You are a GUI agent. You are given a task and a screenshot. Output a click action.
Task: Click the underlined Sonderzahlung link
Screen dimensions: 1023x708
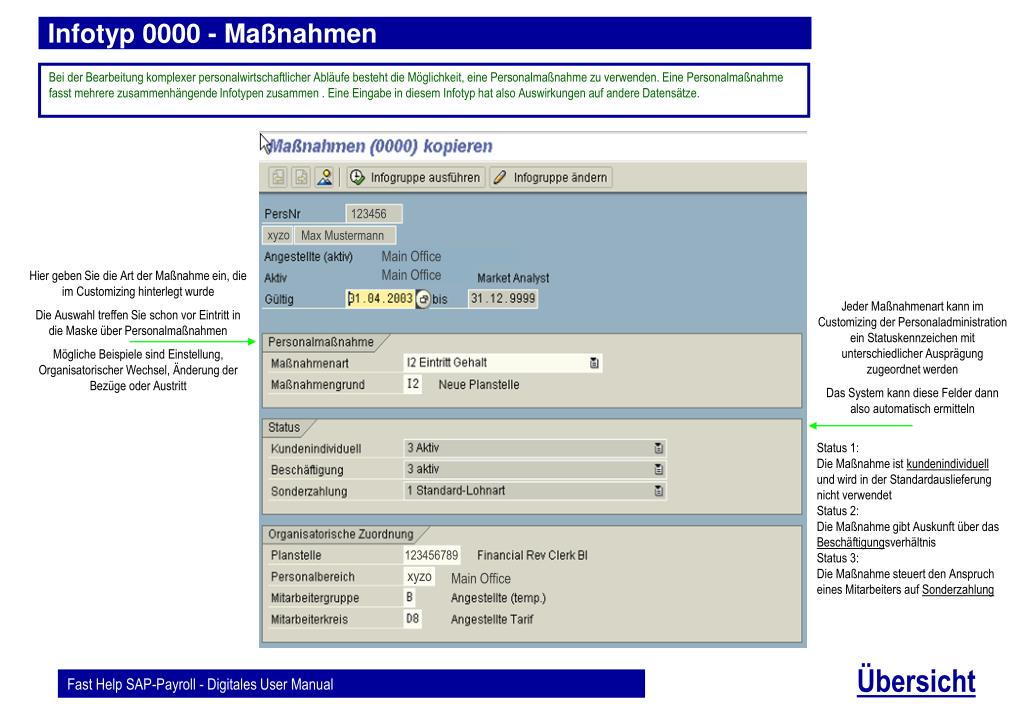(x=958, y=590)
